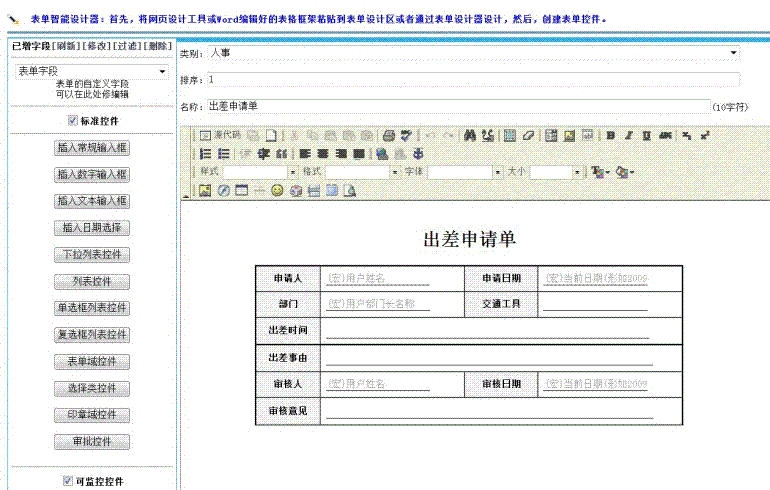The height and width of the screenshot is (490, 770).
Task: Open the 大小 font size dropdown
Action: tap(556, 172)
